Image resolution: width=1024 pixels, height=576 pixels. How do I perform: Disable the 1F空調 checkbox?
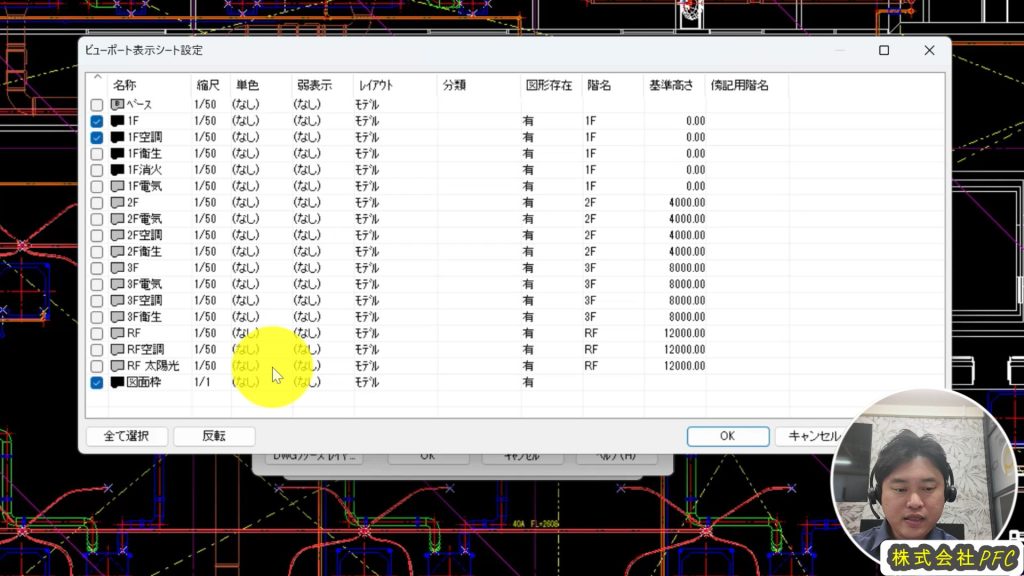click(x=97, y=137)
